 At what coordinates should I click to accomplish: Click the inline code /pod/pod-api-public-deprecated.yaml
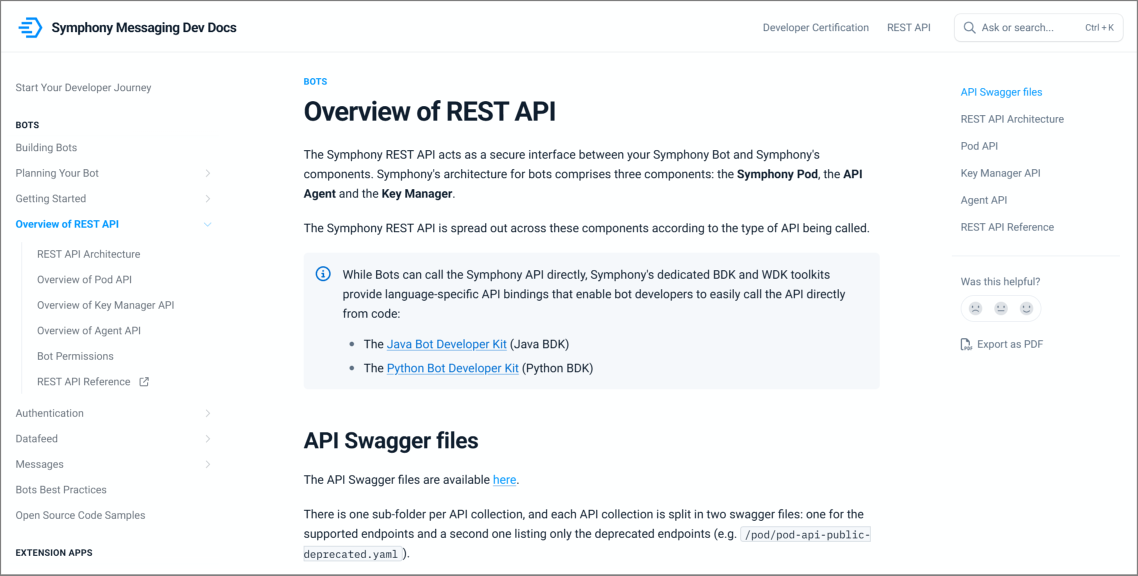(x=586, y=544)
